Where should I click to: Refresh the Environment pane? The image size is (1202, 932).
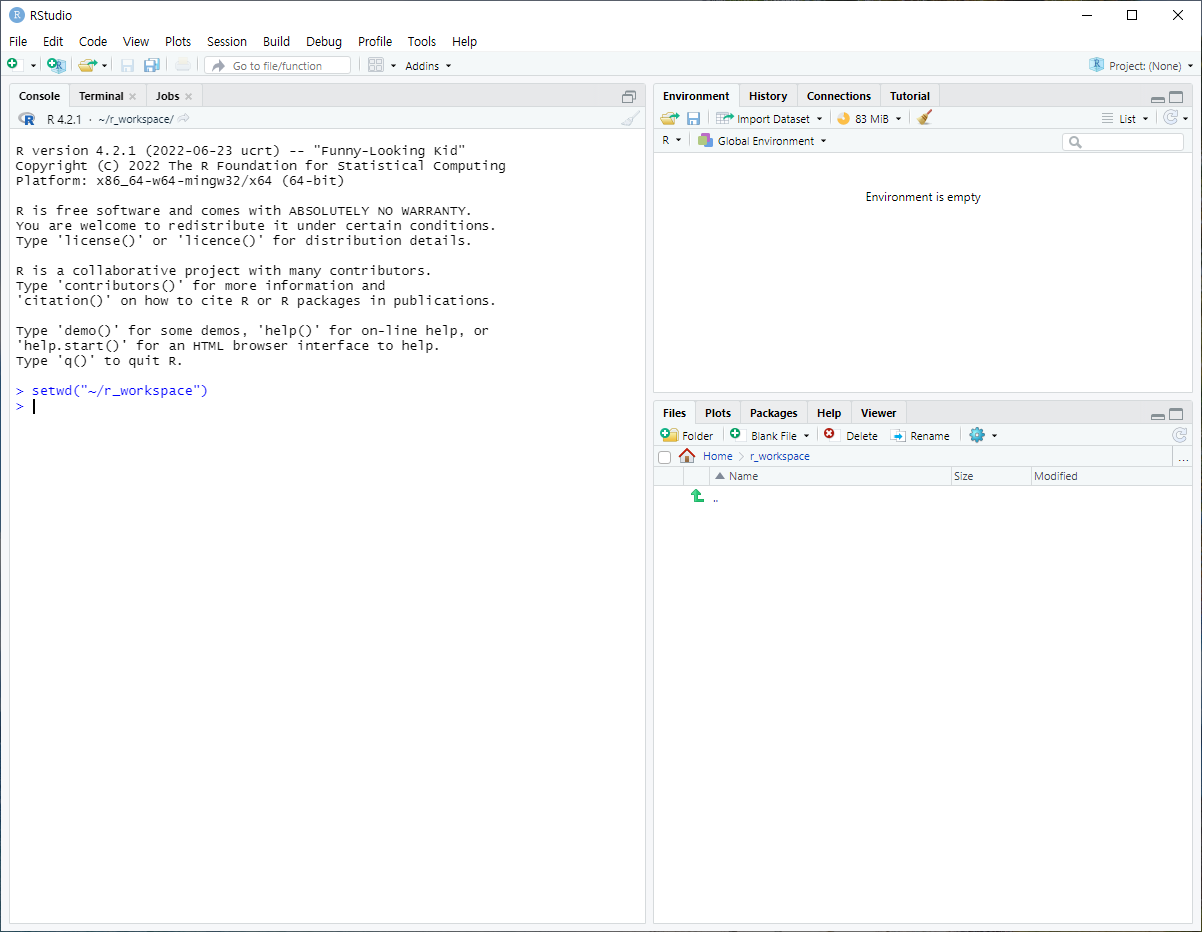1171,118
